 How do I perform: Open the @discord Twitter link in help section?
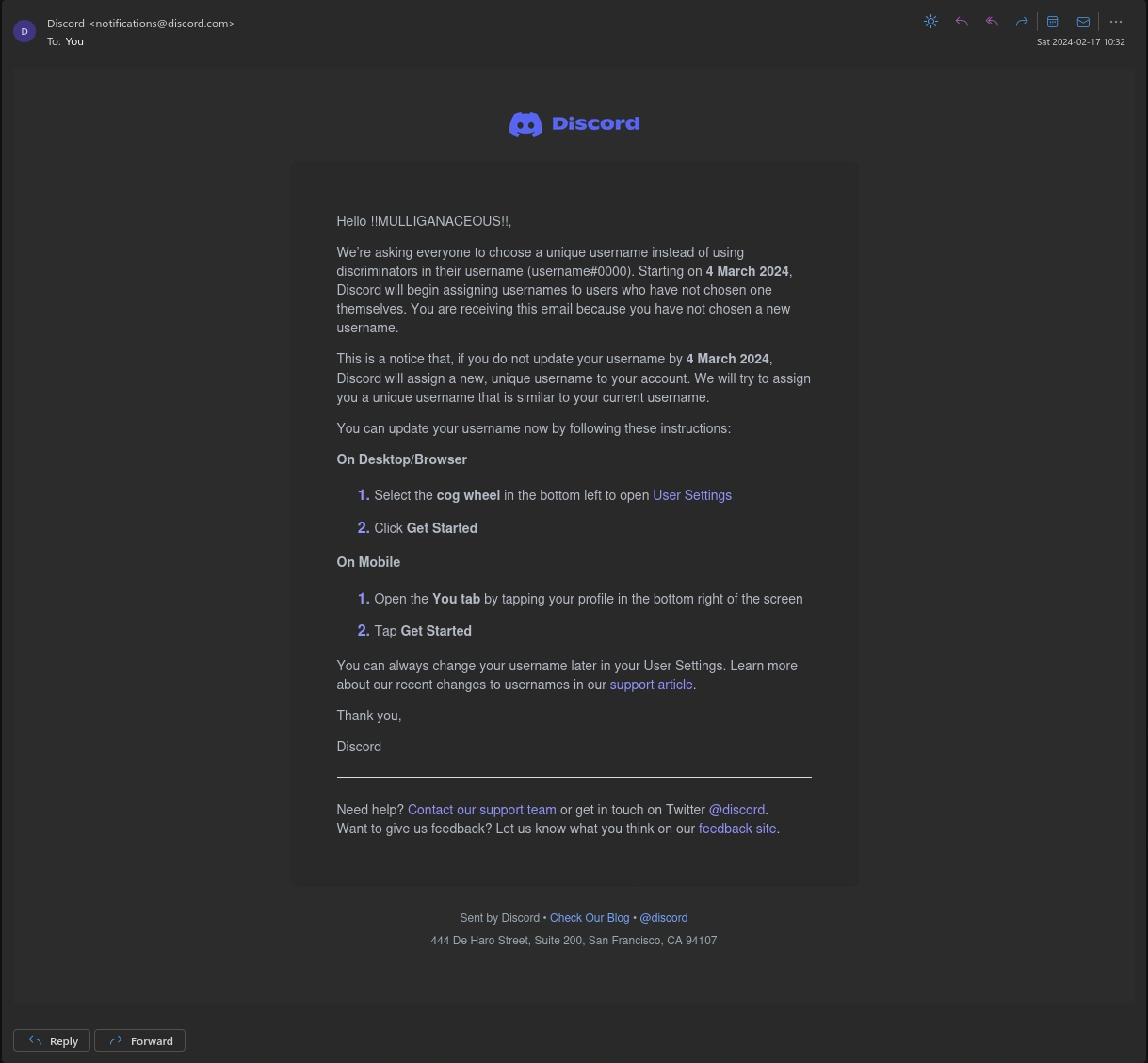tap(736, 810)
